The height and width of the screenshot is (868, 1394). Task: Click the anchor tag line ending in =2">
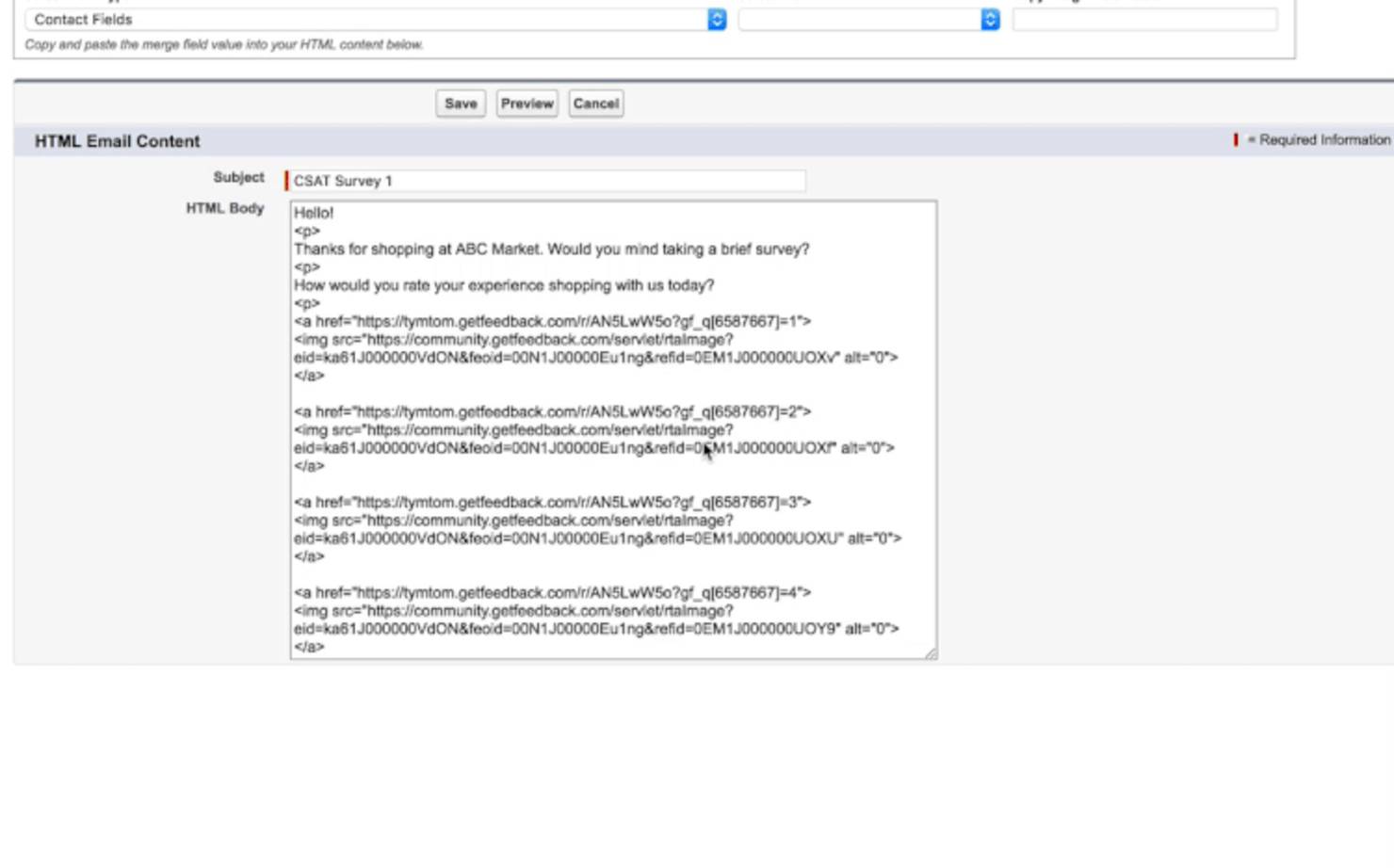(552, 412)
